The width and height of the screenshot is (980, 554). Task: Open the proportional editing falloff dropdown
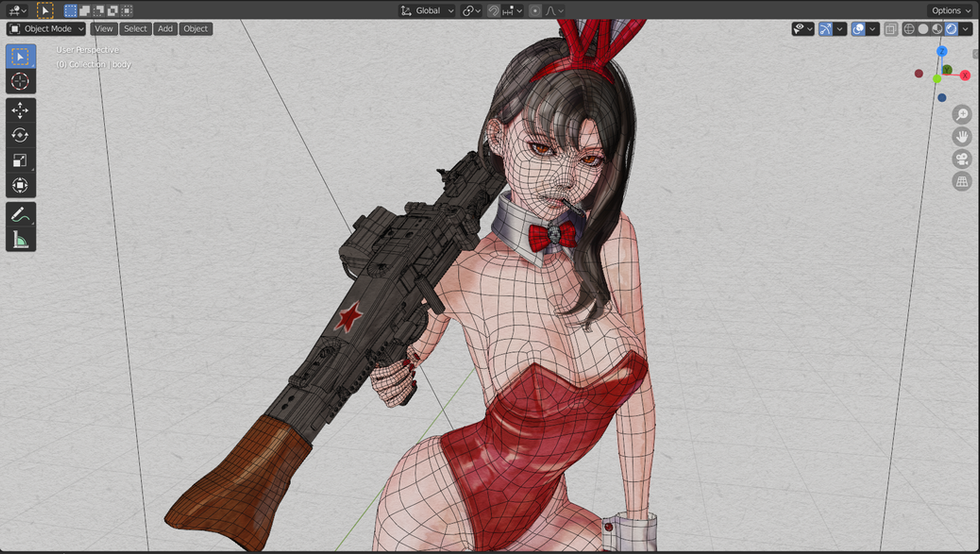point(554,11)
